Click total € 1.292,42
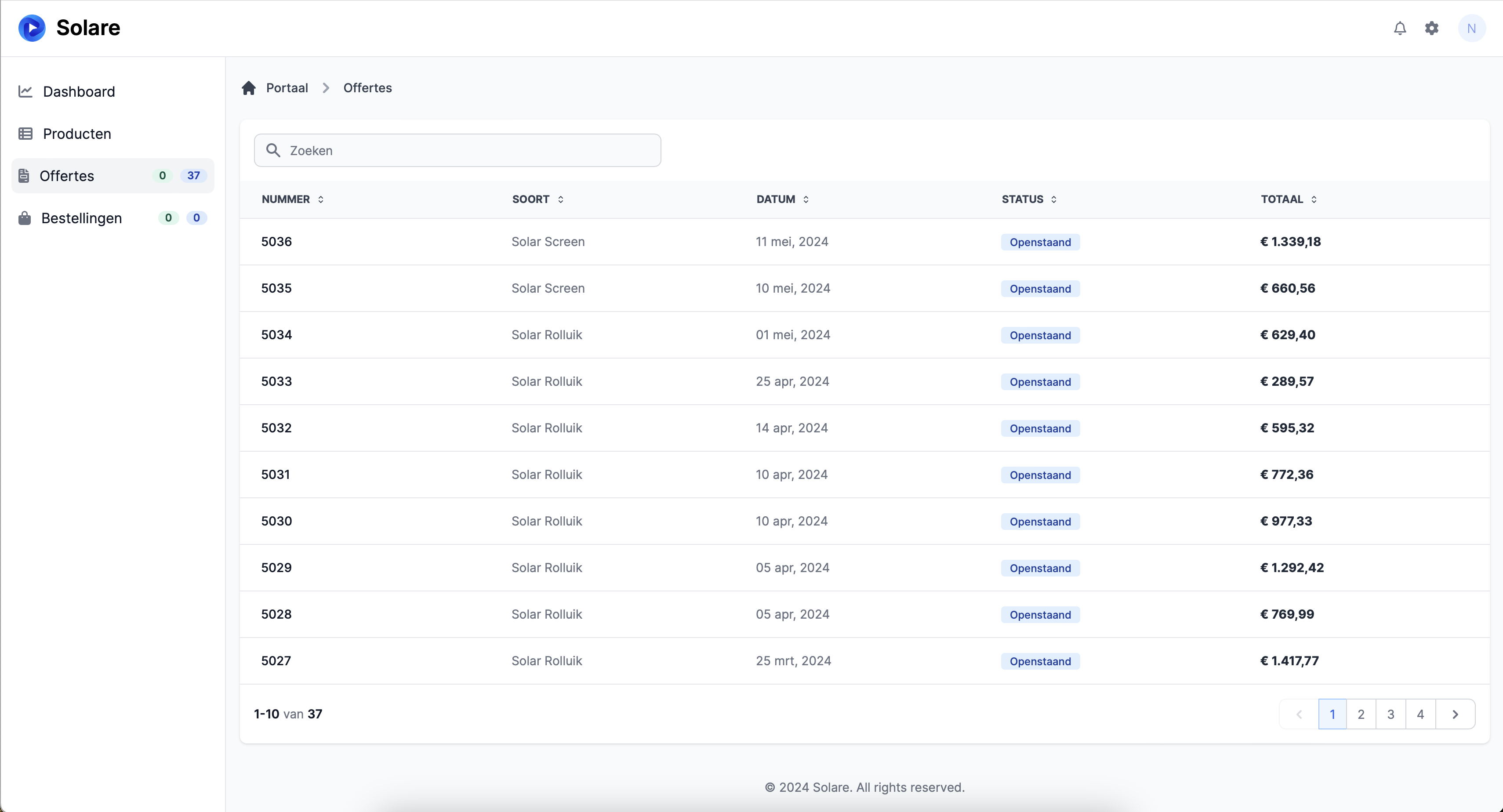Image resolution: width=1503 pixels, height=812 pixels. click(1292, 568)
